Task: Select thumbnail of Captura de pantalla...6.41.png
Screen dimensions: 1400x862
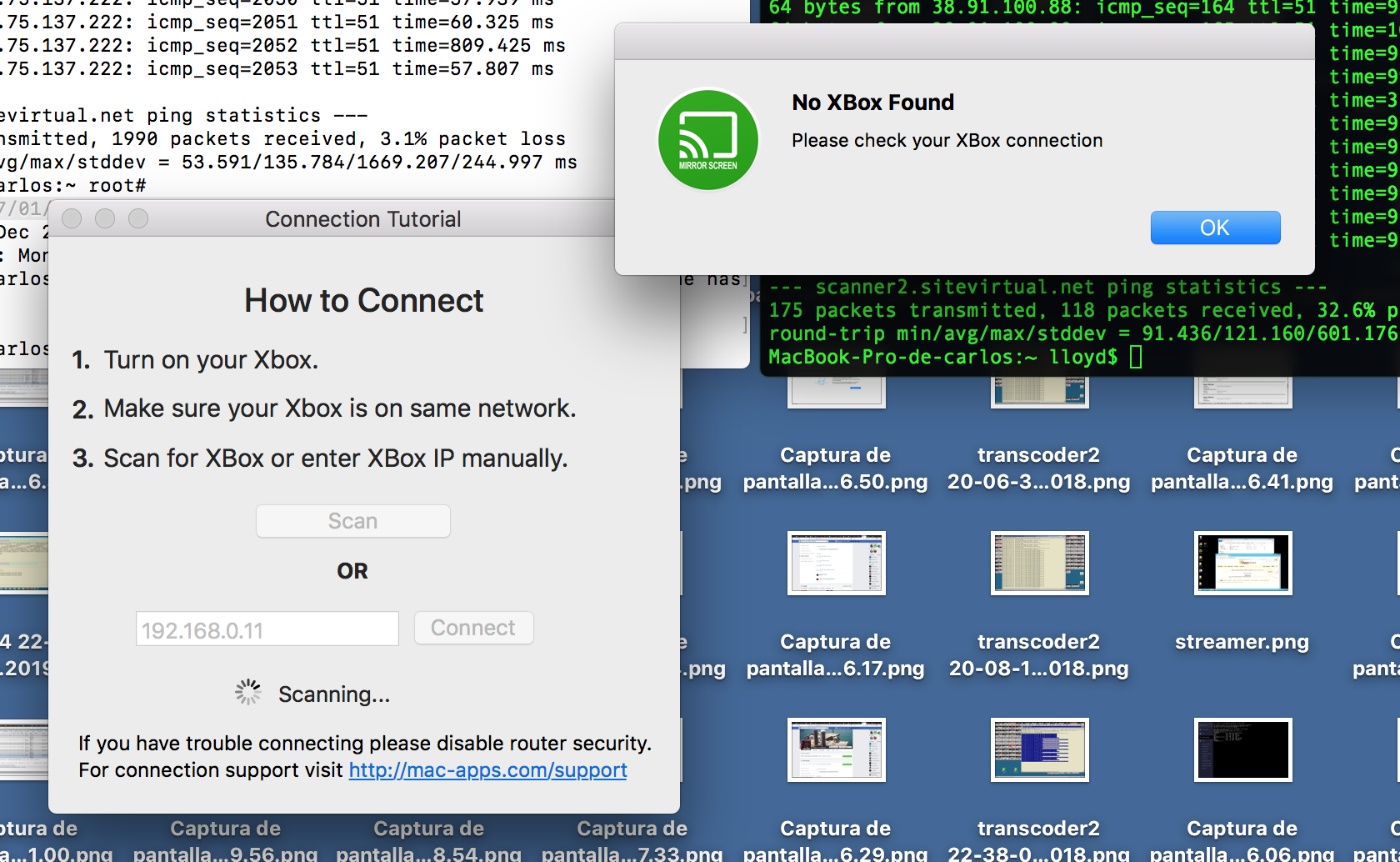Action: click(1242, 391)
